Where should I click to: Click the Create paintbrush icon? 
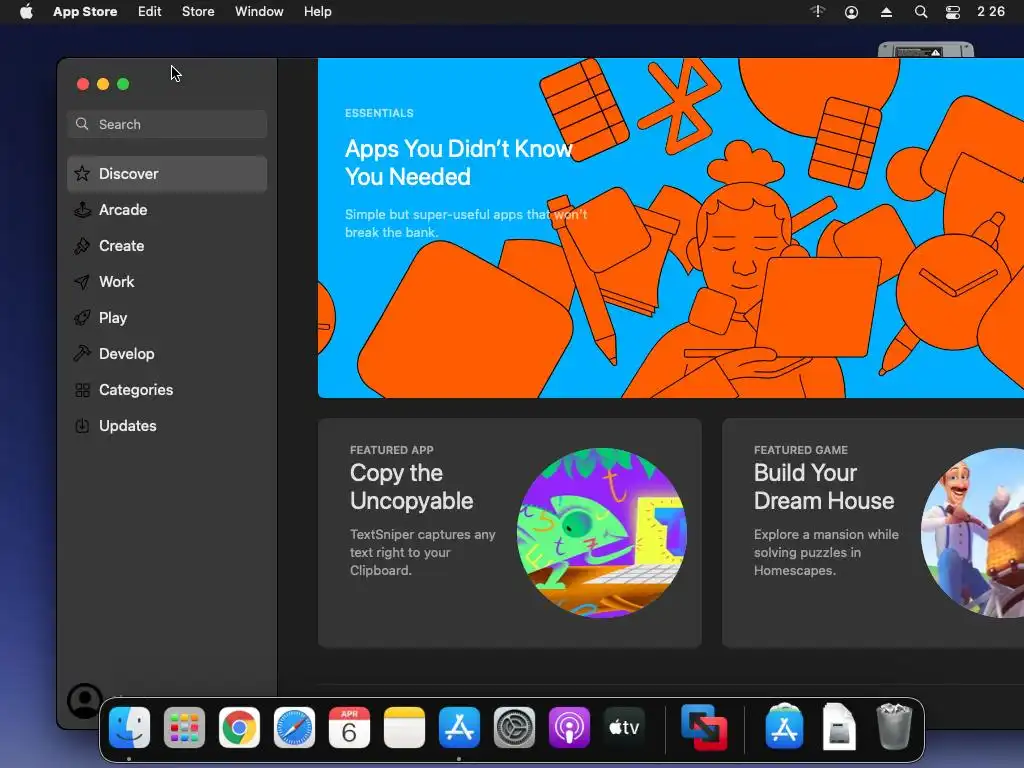[82, 246]
